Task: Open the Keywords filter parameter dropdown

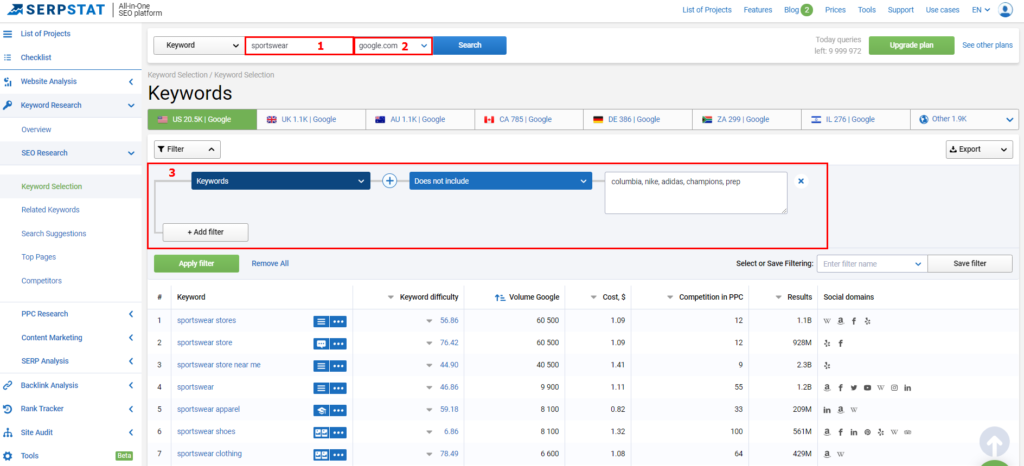Action: point(281,181)
